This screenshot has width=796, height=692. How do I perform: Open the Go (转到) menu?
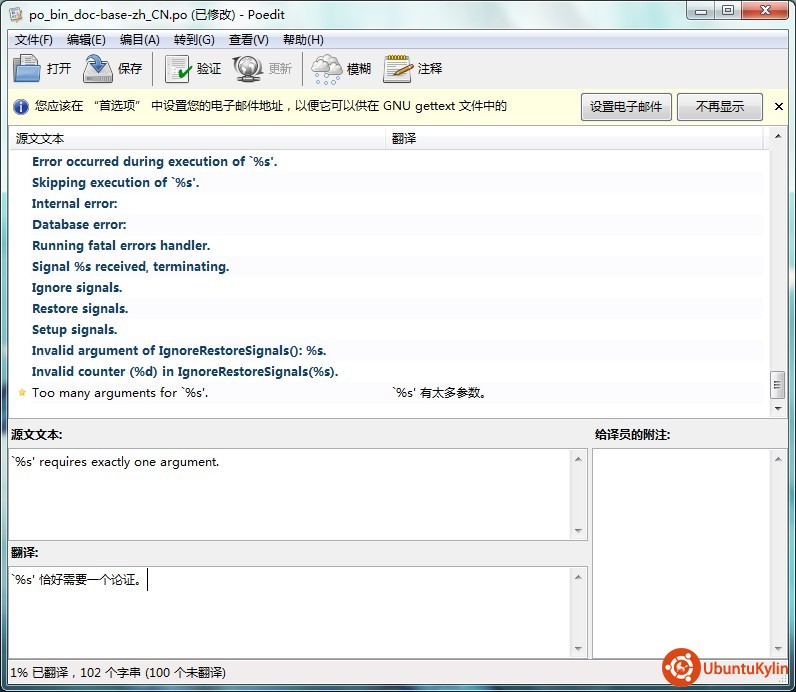click(194, 40)
